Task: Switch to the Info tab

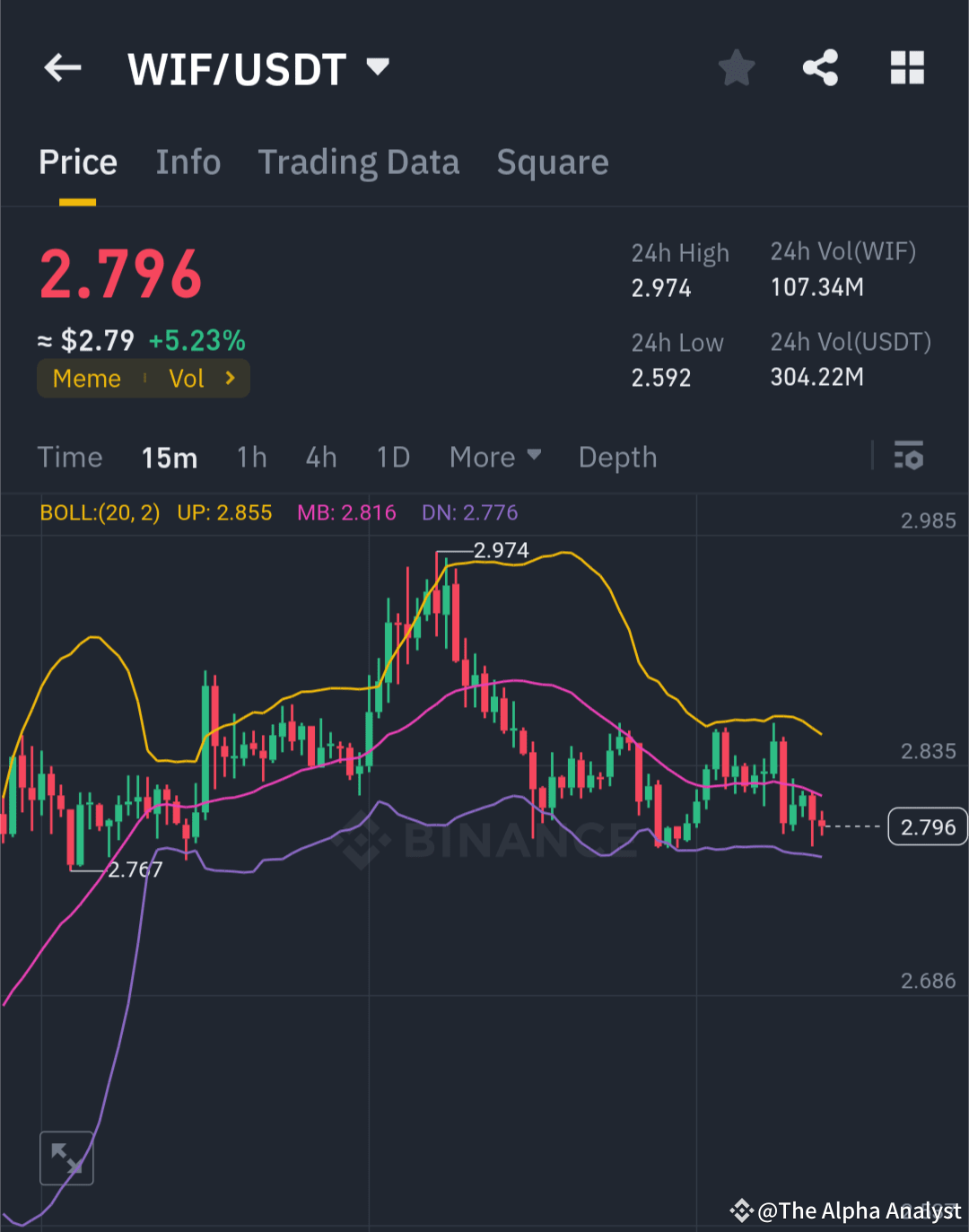Action: (x=188, y=162)
